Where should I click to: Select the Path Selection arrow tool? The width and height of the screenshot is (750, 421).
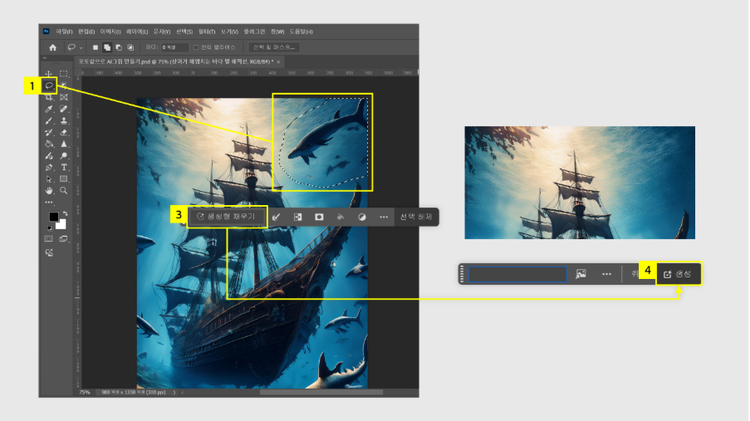(49, 179)
